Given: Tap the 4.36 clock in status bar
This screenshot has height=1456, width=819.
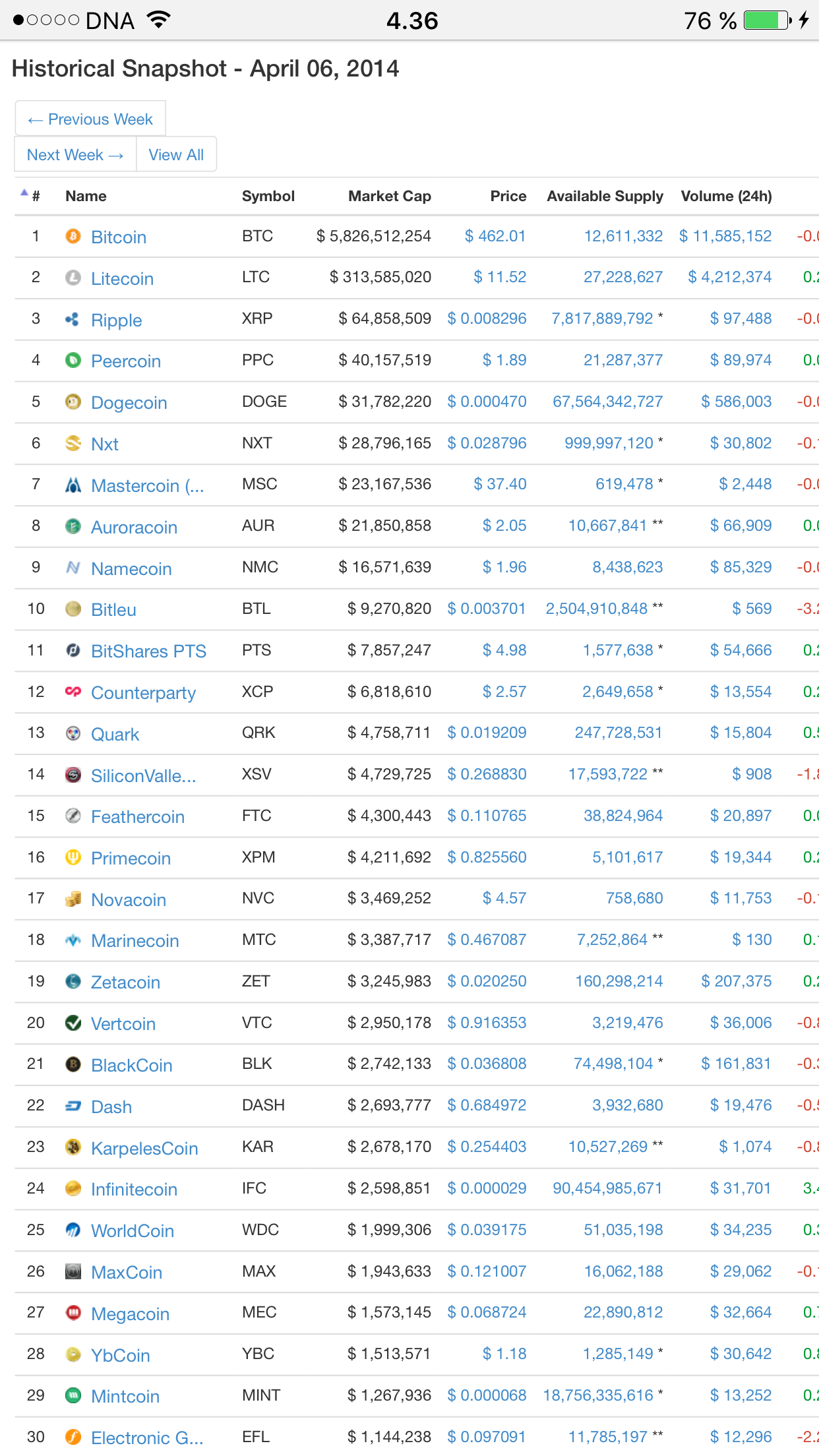Looking at the screenshot, I should pyautogui.click(x=412, y=20).
